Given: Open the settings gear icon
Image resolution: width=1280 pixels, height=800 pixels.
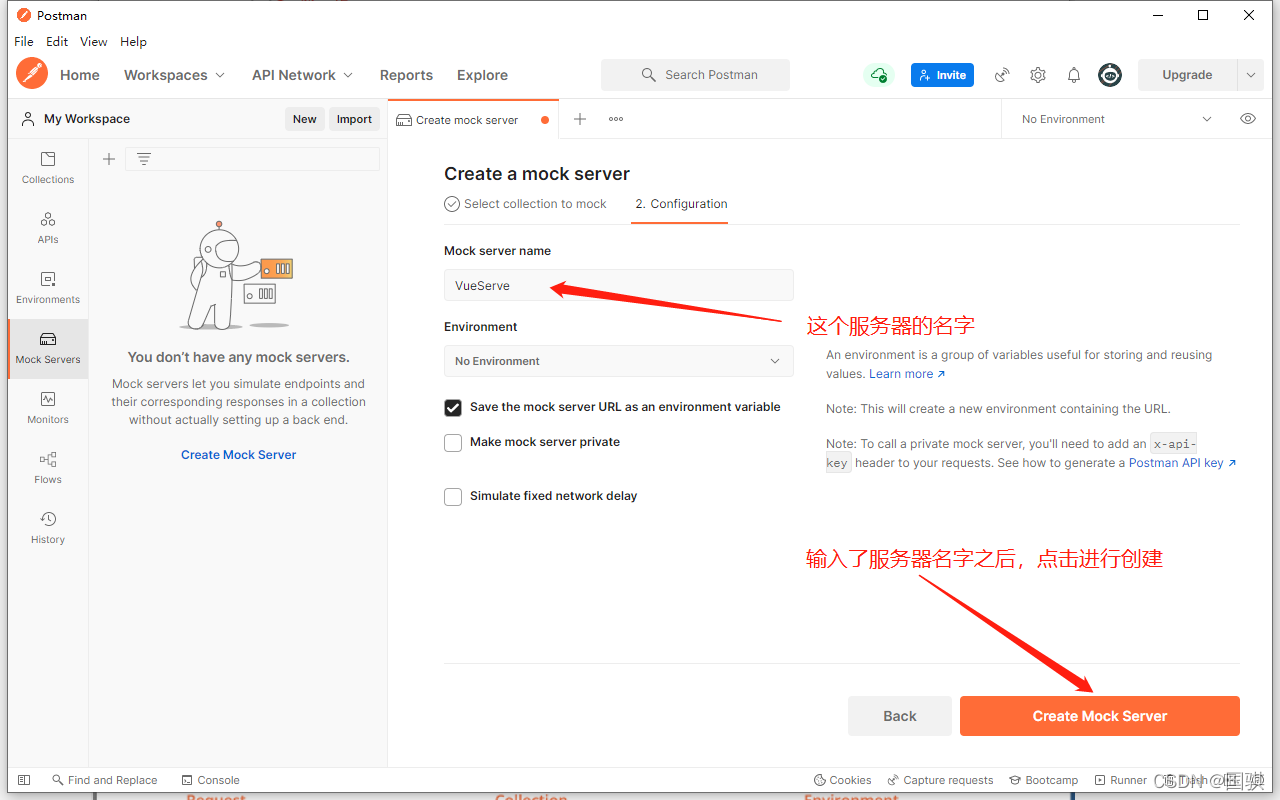Looking at the screenshot, I should [1038, 75].
